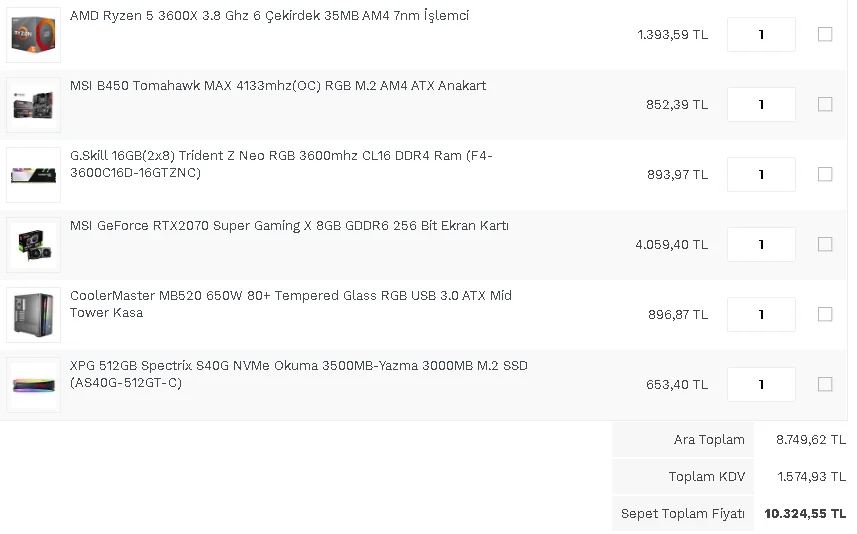Select the G.Skill Trident Z RAM checkbox
This screenshot has height=534, width=857.
click(825, 174)
